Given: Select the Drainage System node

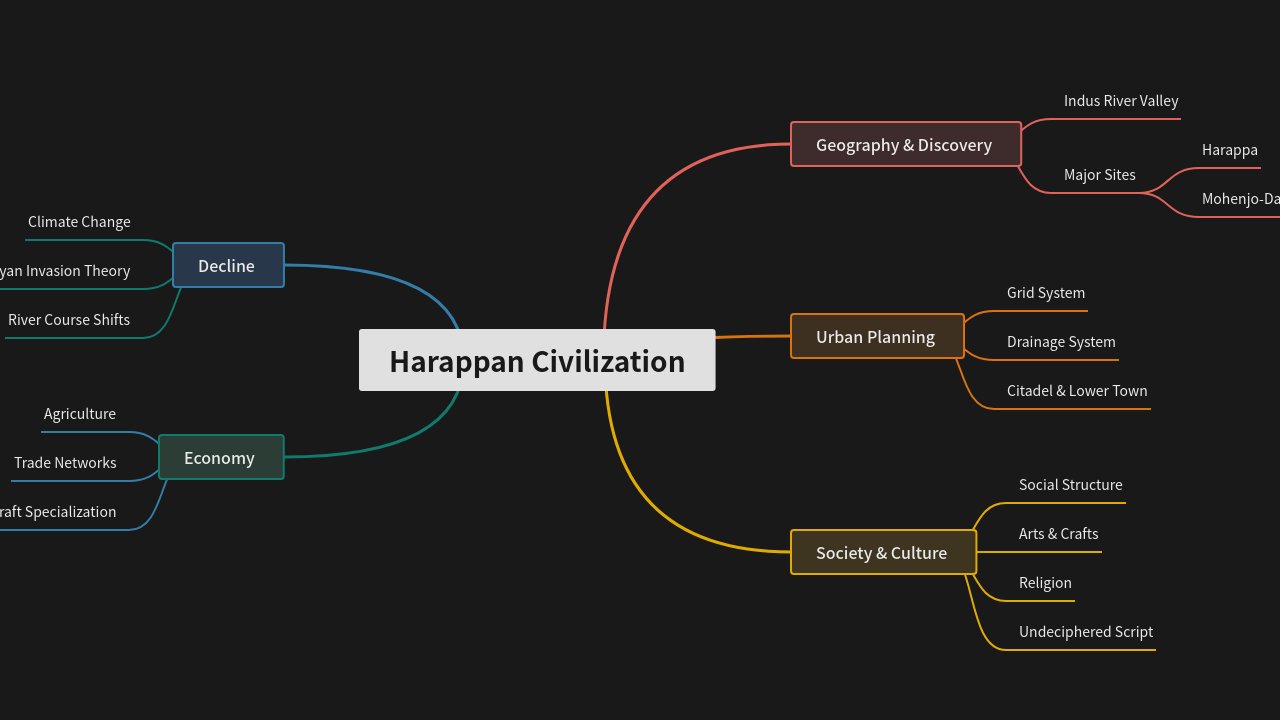Looking at the screenshot, I should click(1061, 341).
